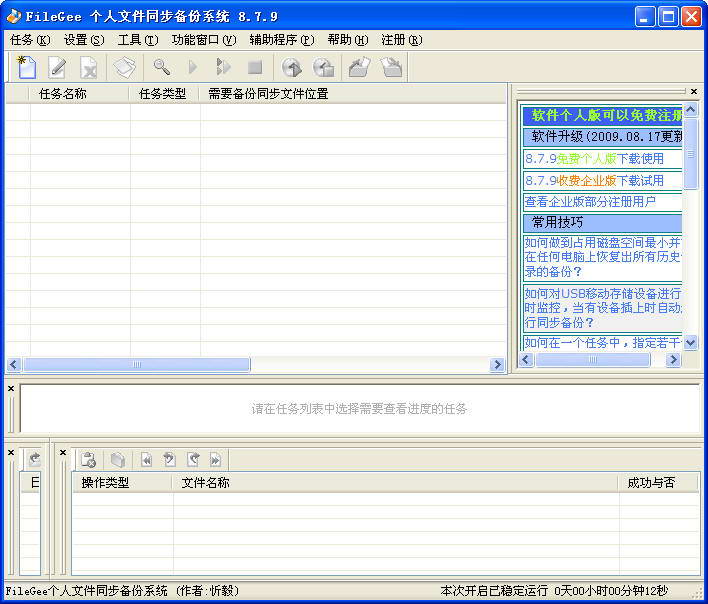Screen dimensions: 708x604
Task: Click the magnifier preview icon in toolbar
Action: (161, 67)
